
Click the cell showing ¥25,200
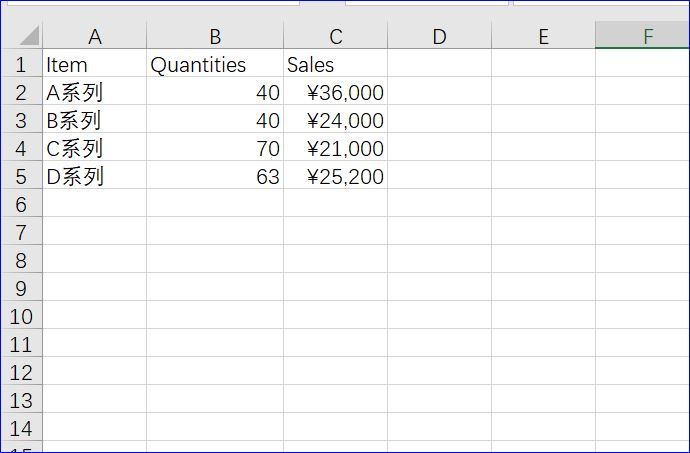tap(336, 177)
